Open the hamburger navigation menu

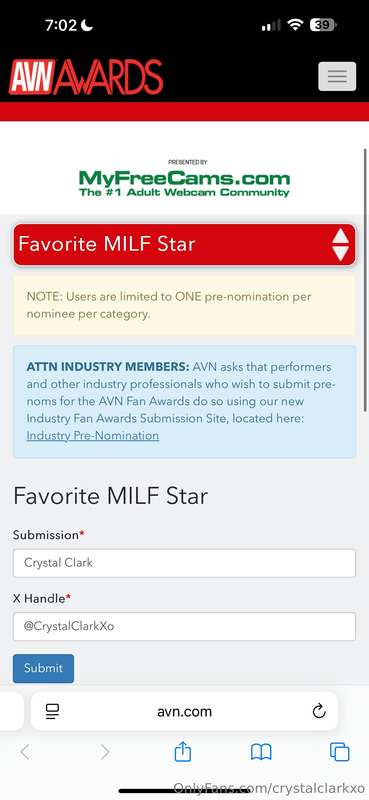tap(337, 77)
